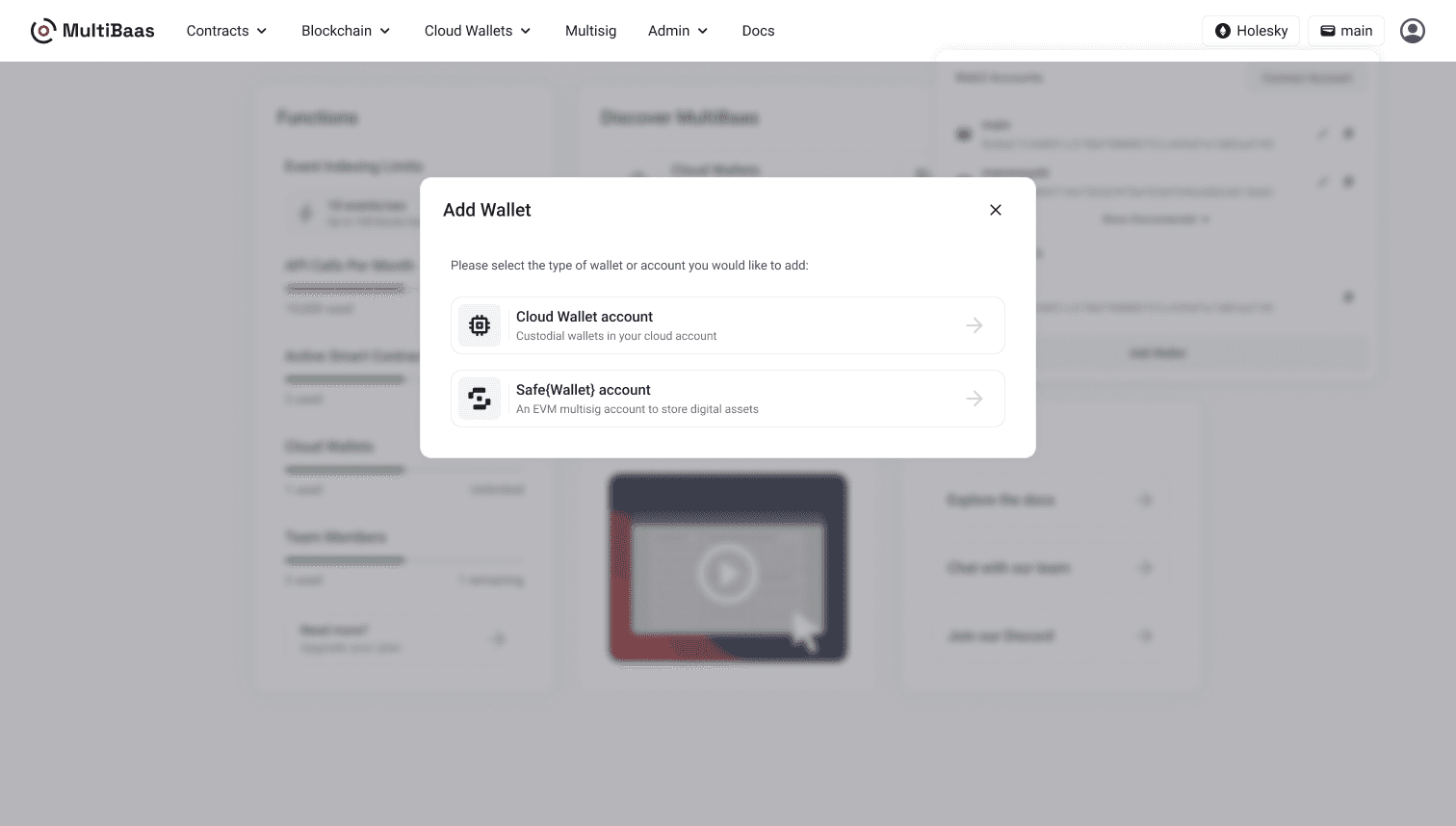Click 'Custodial wallets in your cloud account' text
The height and width of the screenshot is (826, 1456).
[616, 336]
